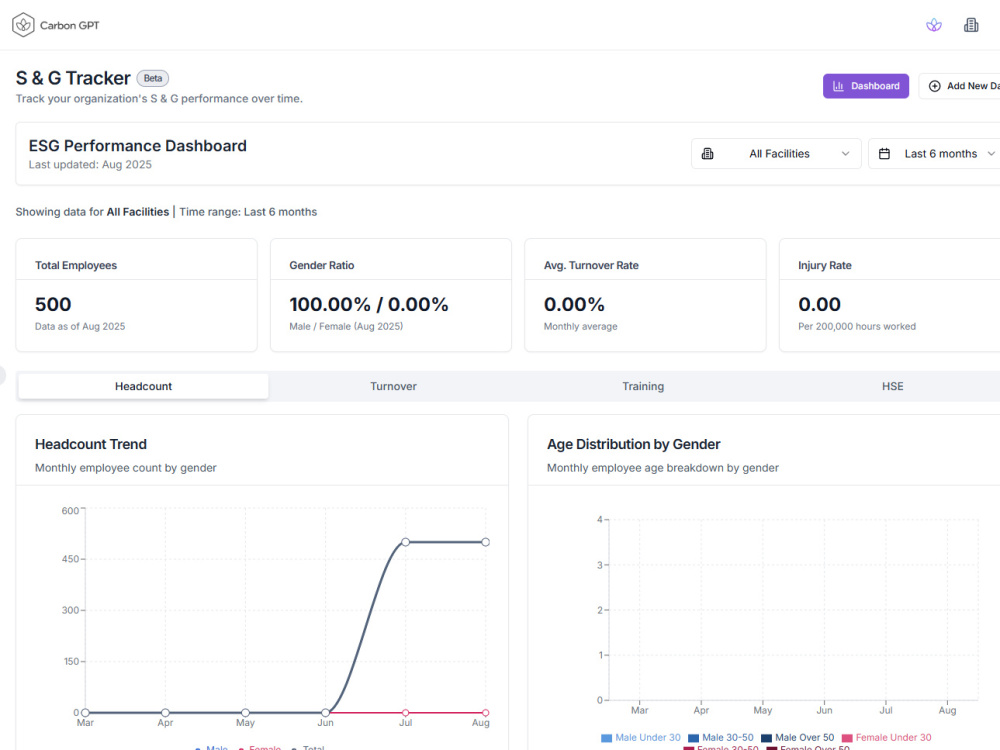Screen dimensions: 1000x750
Task: Toggle Male Under 30 legend swatch
Action: (x=607, y=738)
